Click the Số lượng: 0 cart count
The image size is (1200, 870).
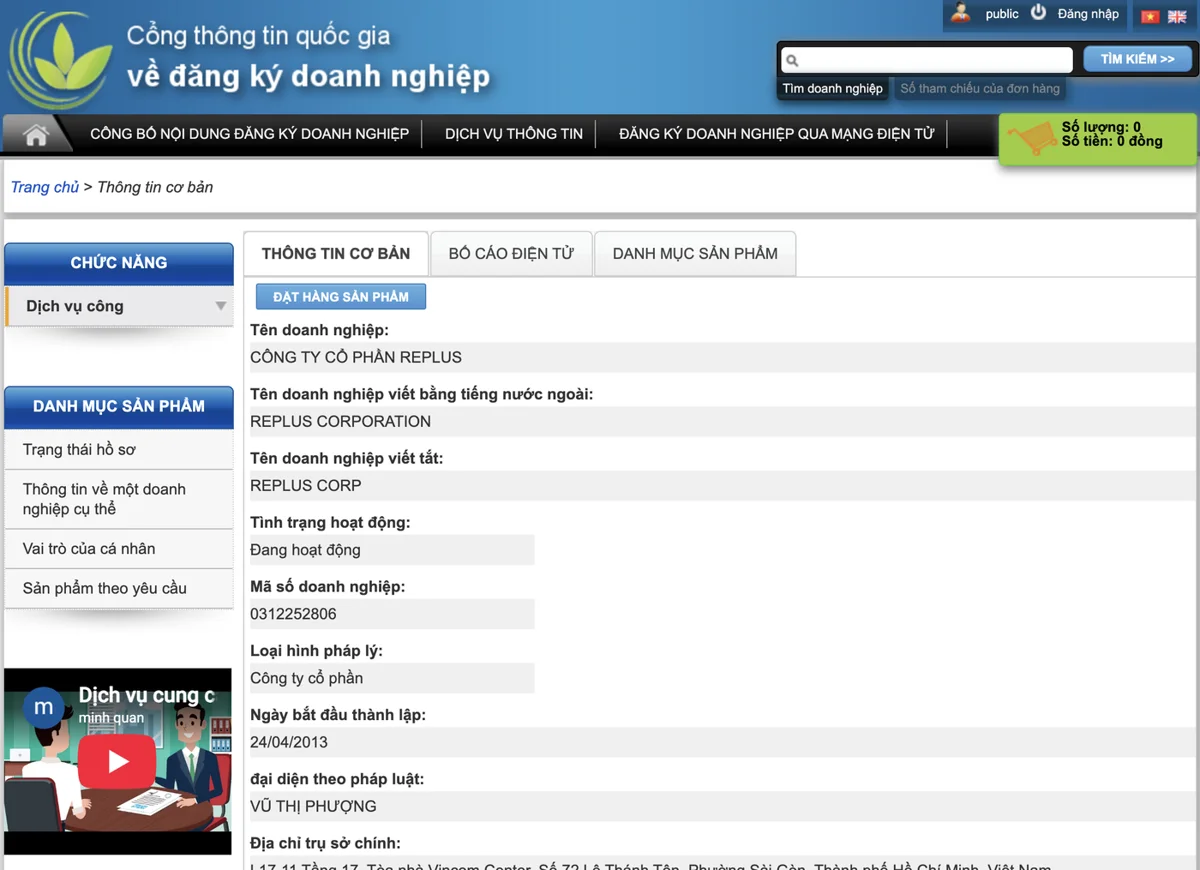pyautogui.click(x=1101, y=127)
